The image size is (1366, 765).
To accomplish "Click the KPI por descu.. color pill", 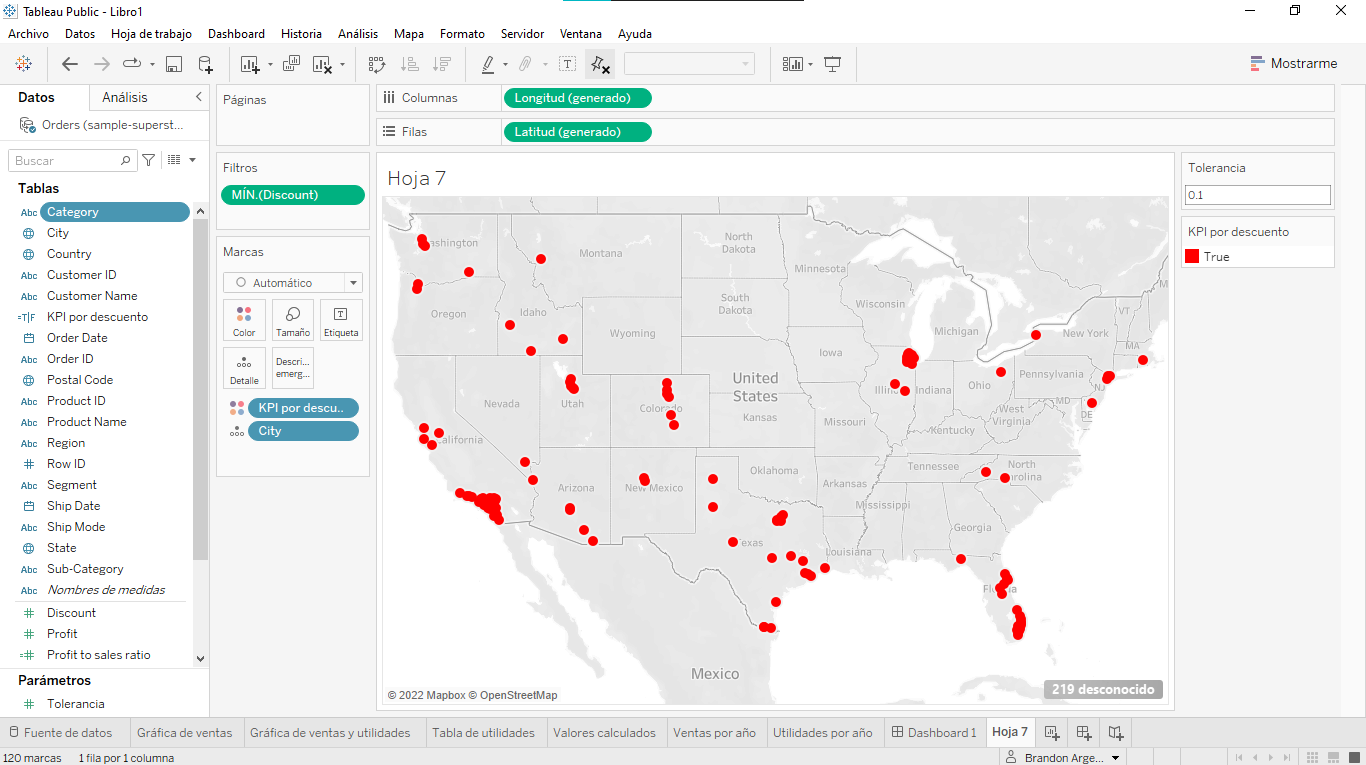I will [303, 408].
